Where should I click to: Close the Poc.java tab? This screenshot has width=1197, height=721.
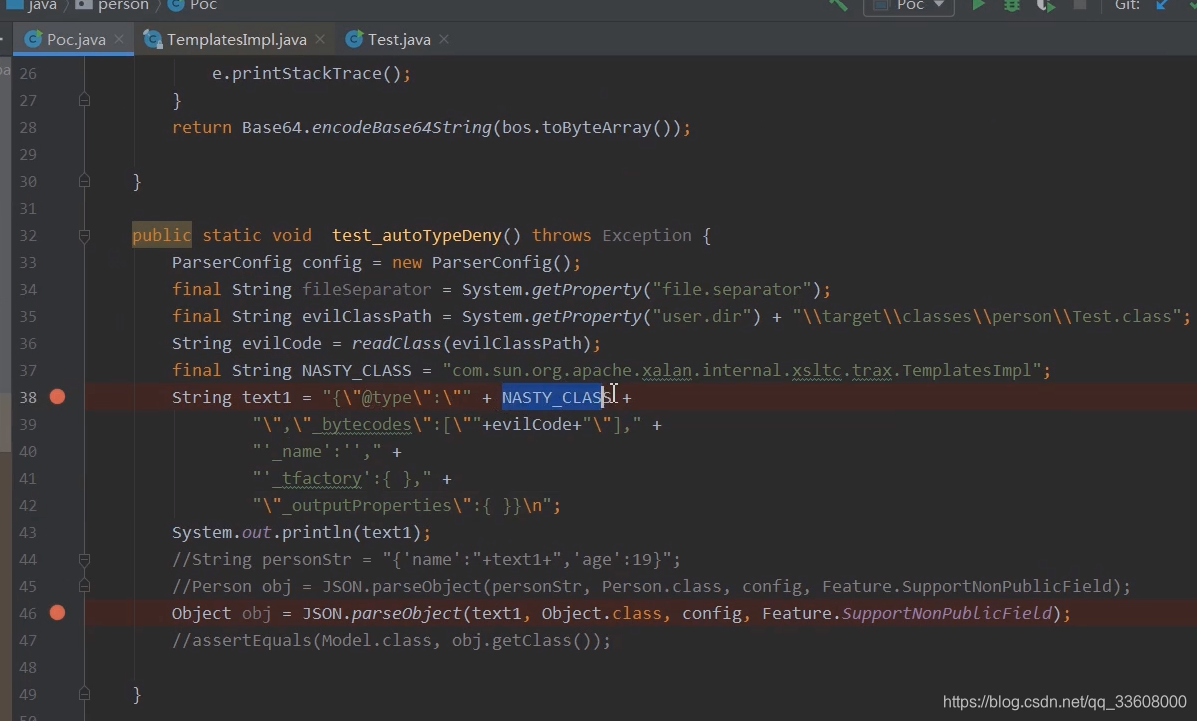119,39
